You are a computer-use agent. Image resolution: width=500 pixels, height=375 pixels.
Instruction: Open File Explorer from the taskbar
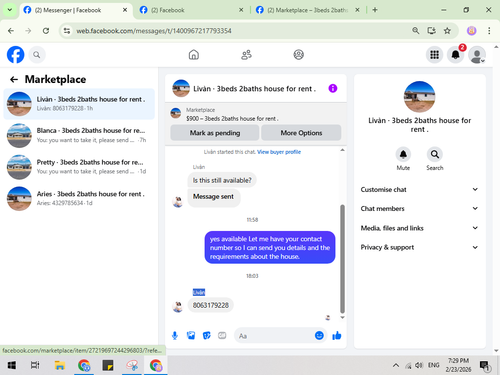[60, 365]
